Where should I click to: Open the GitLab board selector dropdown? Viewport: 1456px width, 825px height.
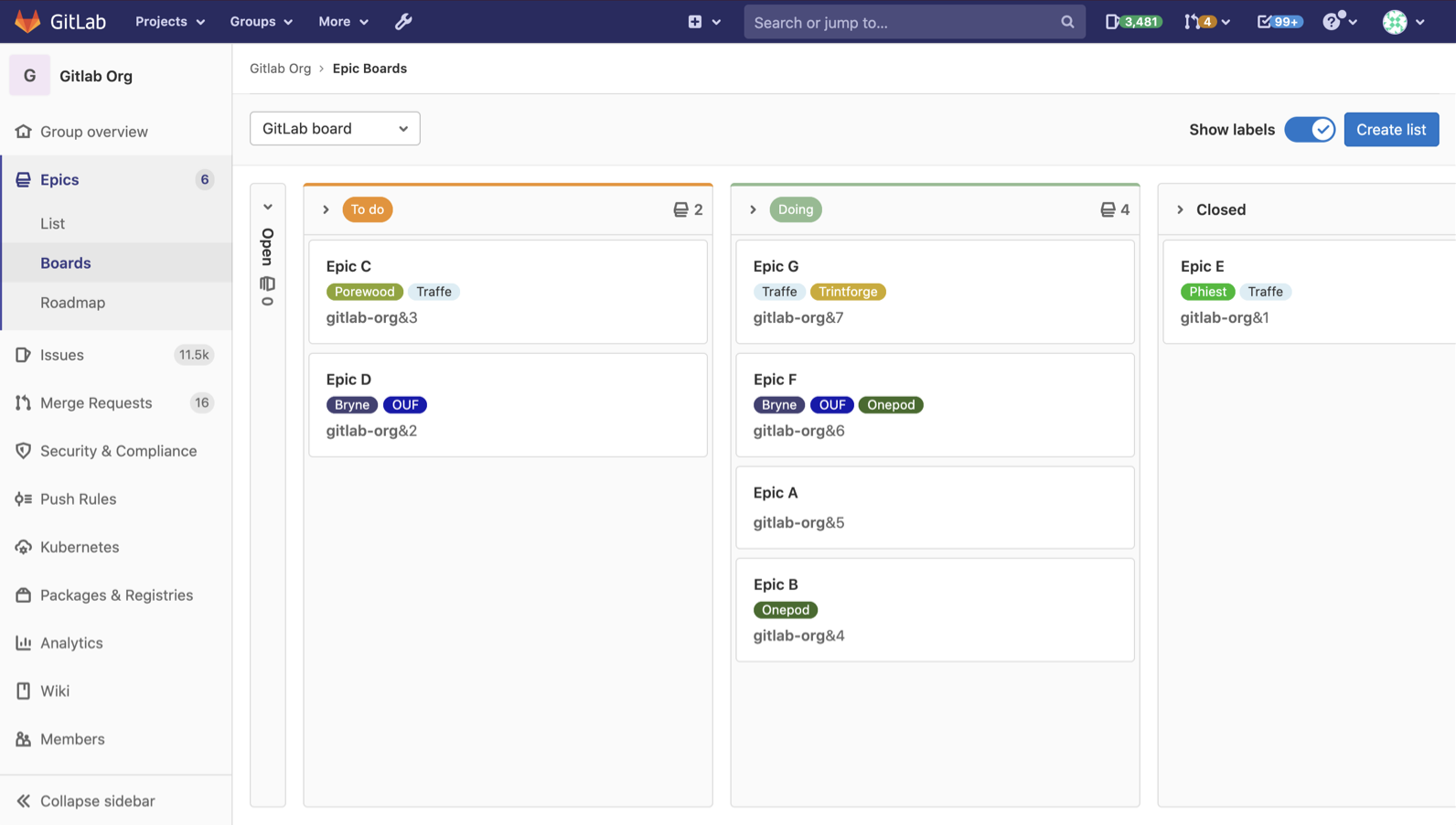coord(335,129)
